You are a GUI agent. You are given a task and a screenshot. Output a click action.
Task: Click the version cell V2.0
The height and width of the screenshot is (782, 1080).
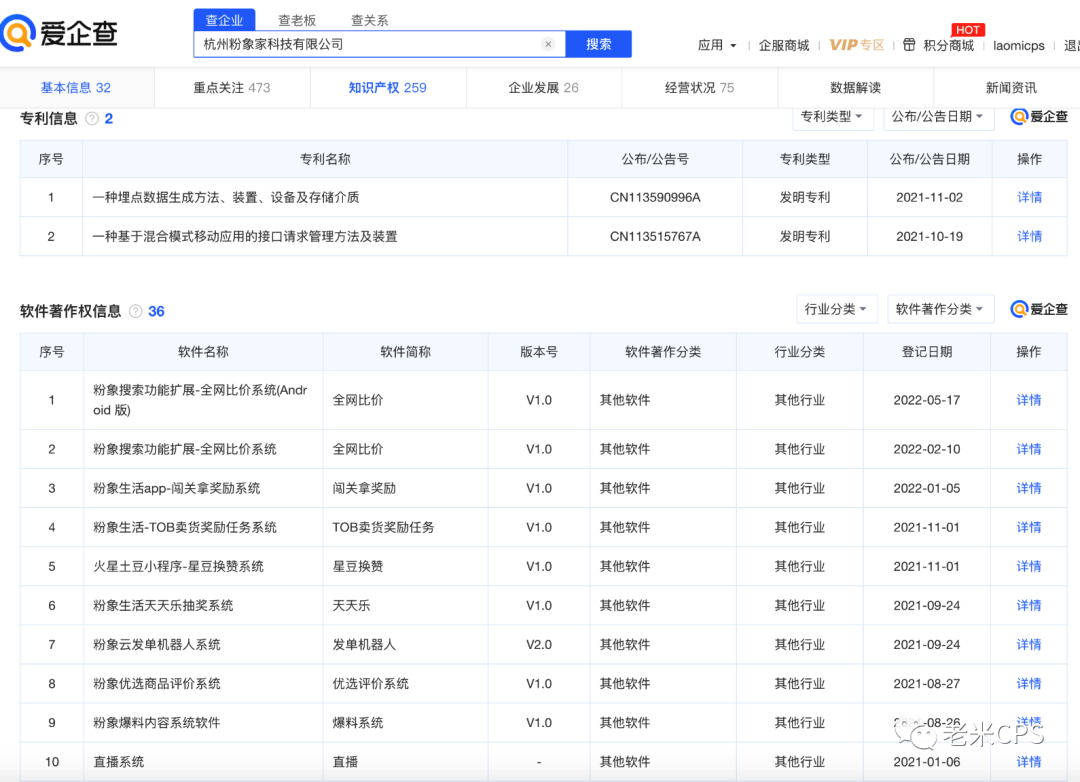tap(539, 645)
